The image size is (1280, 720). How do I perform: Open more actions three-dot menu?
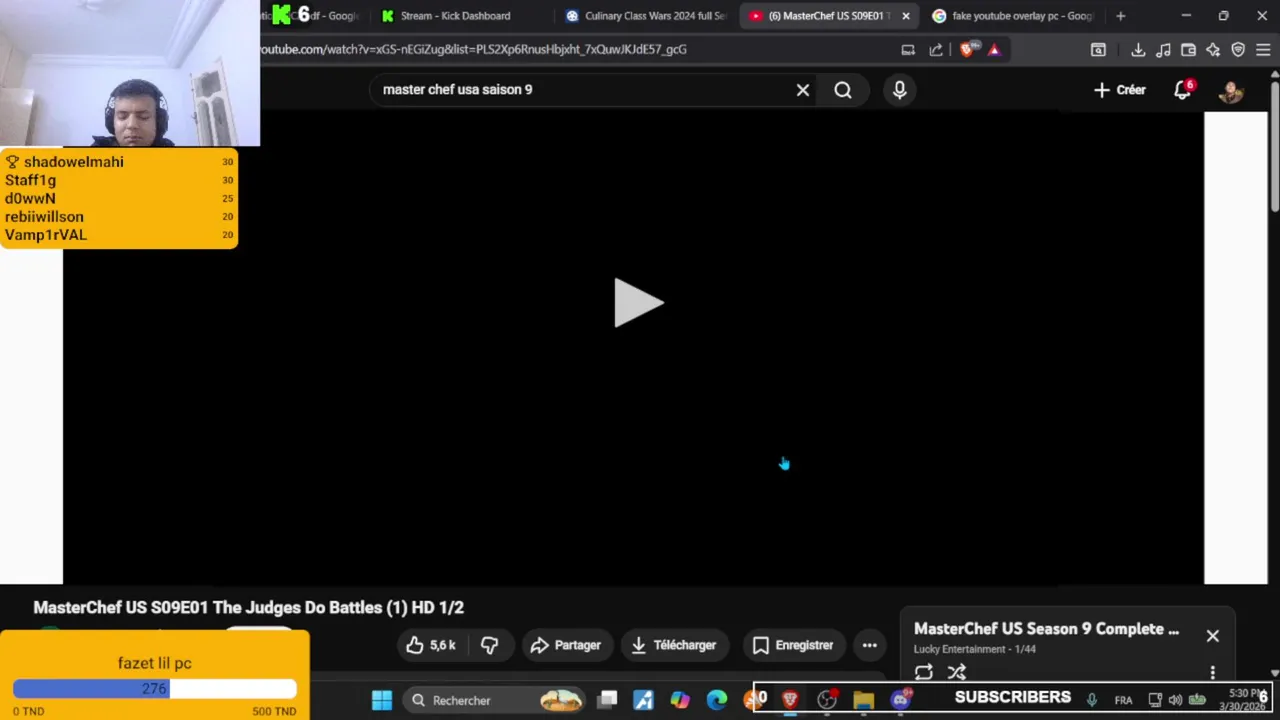(870, 645)
